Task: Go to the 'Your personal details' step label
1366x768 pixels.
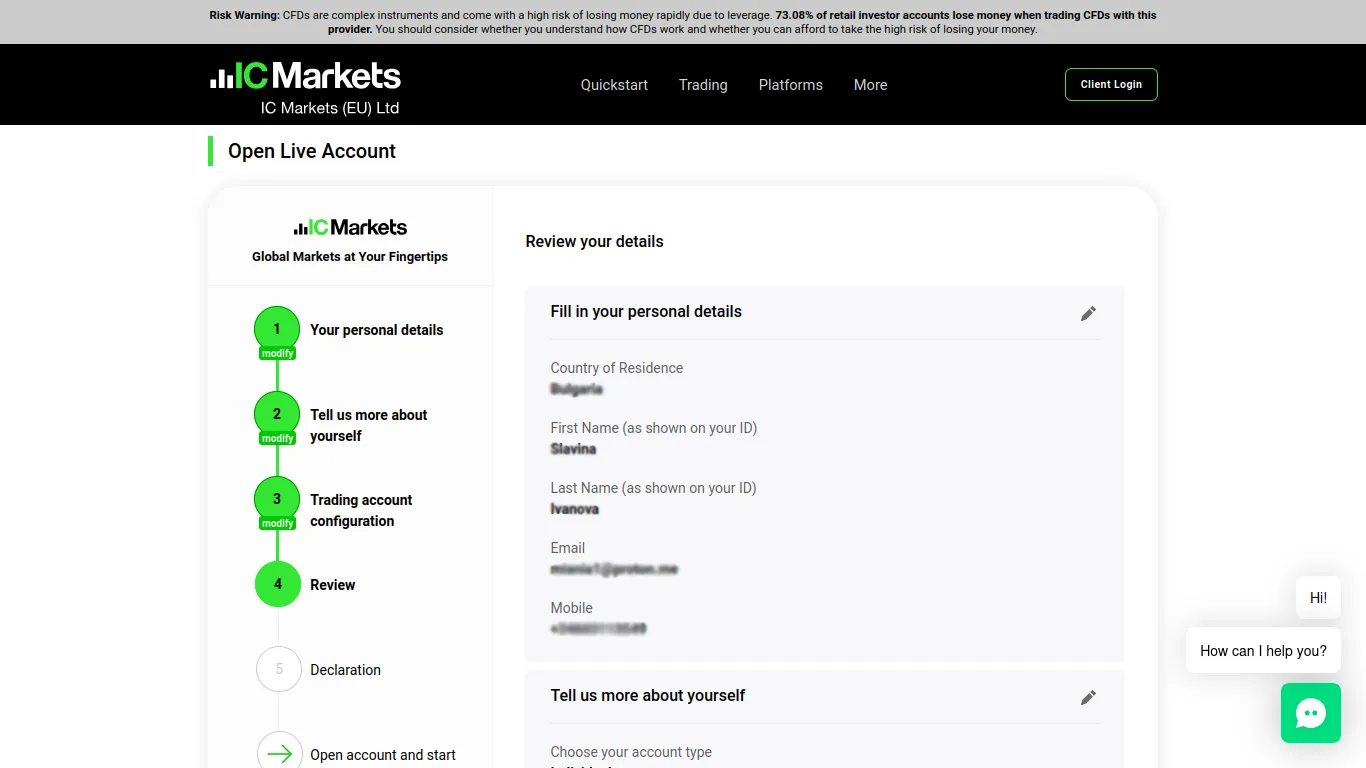Action: [376, 330]
